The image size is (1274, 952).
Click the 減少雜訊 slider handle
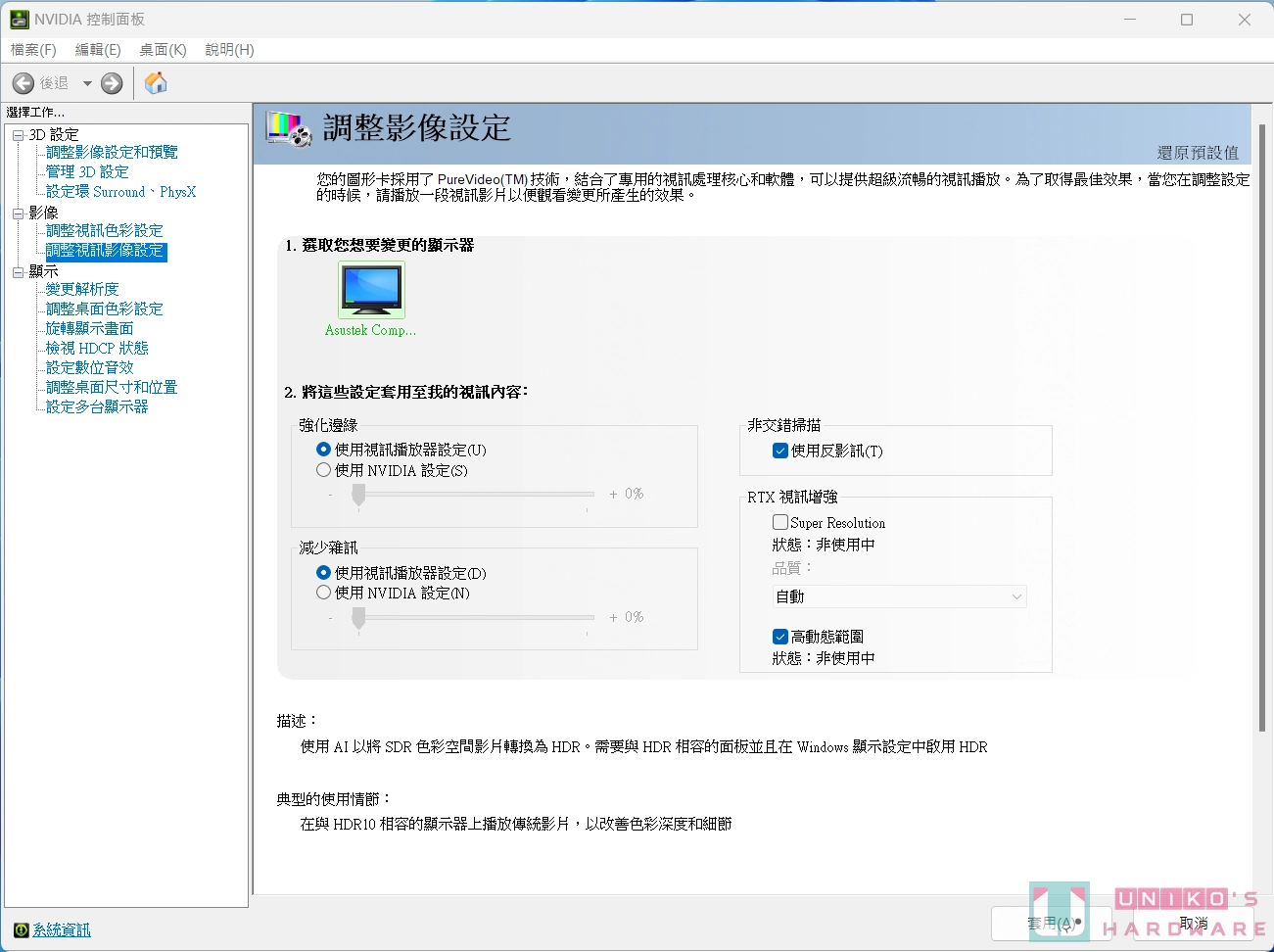point(358,619)
